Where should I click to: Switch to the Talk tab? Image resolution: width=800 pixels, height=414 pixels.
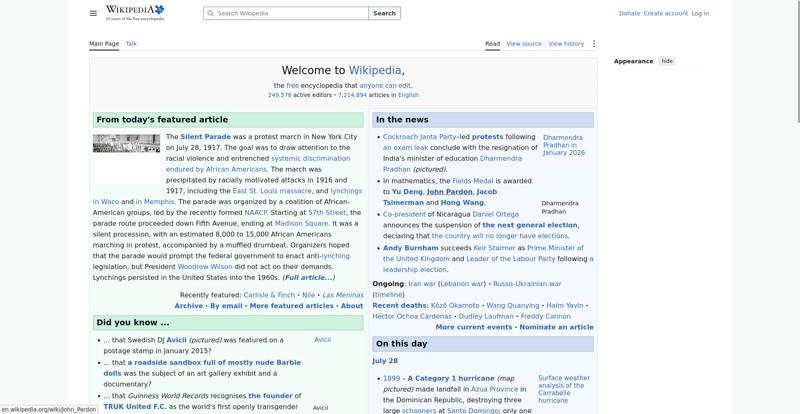click(x=131, y=44)
